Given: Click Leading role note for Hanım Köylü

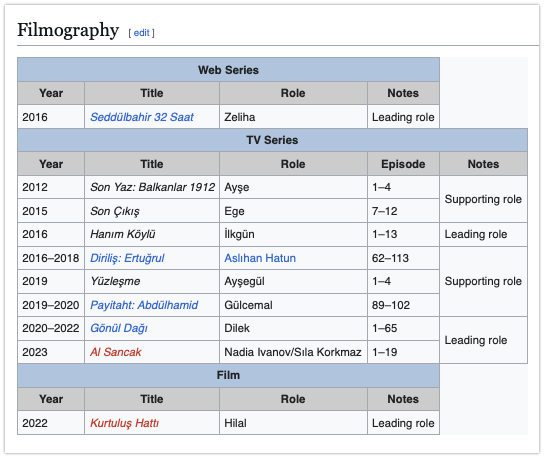Looking at the screenshot, I should pos(483,235).
